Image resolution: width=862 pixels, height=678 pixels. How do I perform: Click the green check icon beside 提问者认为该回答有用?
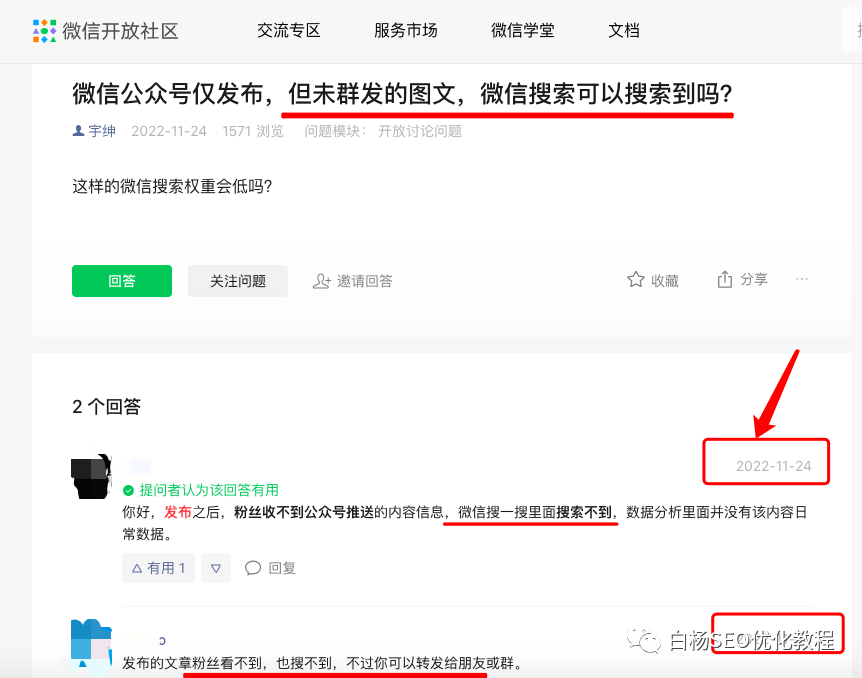coord(128,490)
